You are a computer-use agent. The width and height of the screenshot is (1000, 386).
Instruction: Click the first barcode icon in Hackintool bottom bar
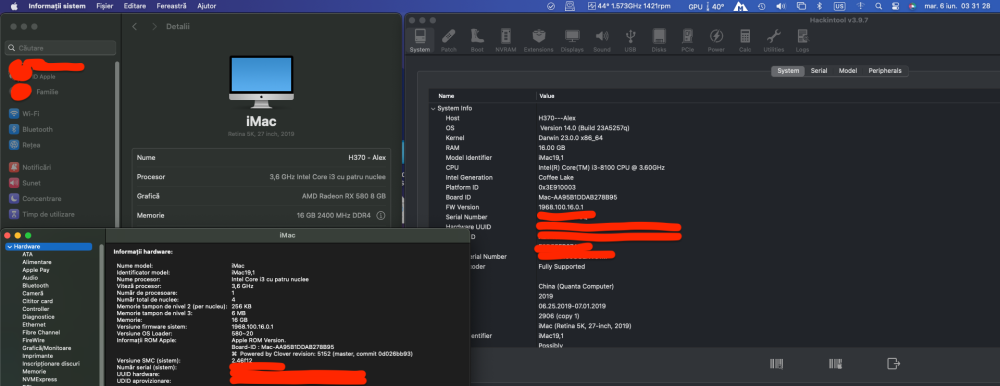[776, 364]
